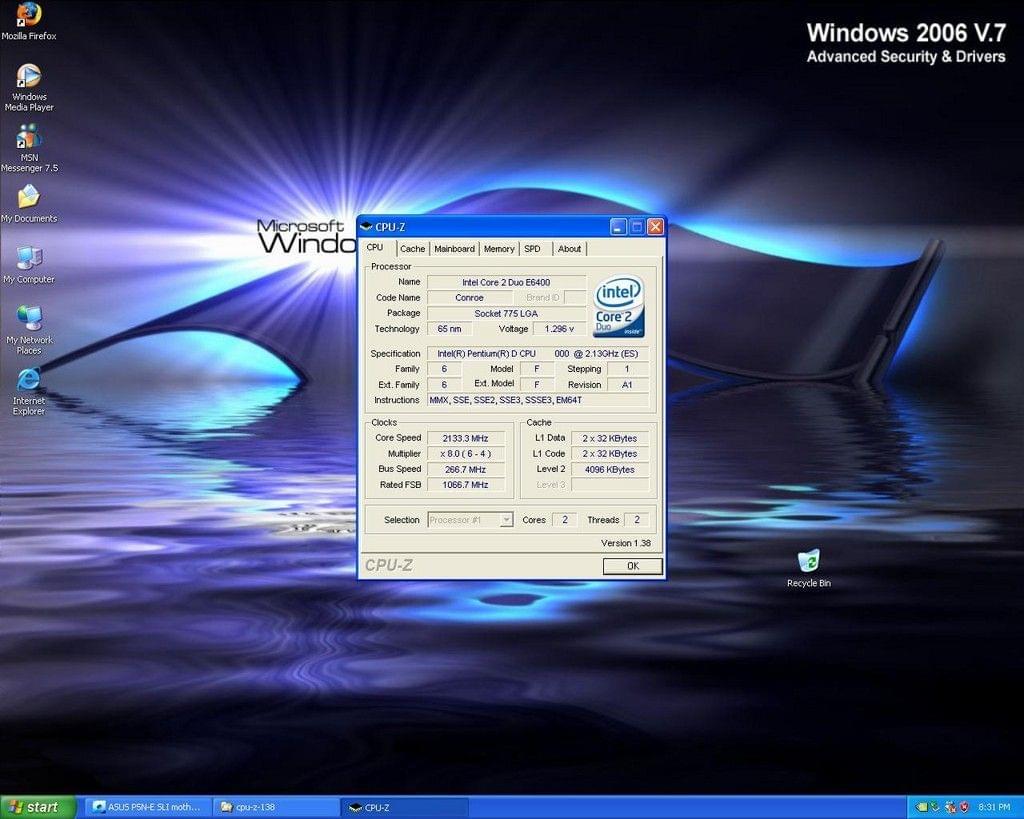Click the Revision A1 value
This screenshot has width=1024, height=819.
pos(628,385)
